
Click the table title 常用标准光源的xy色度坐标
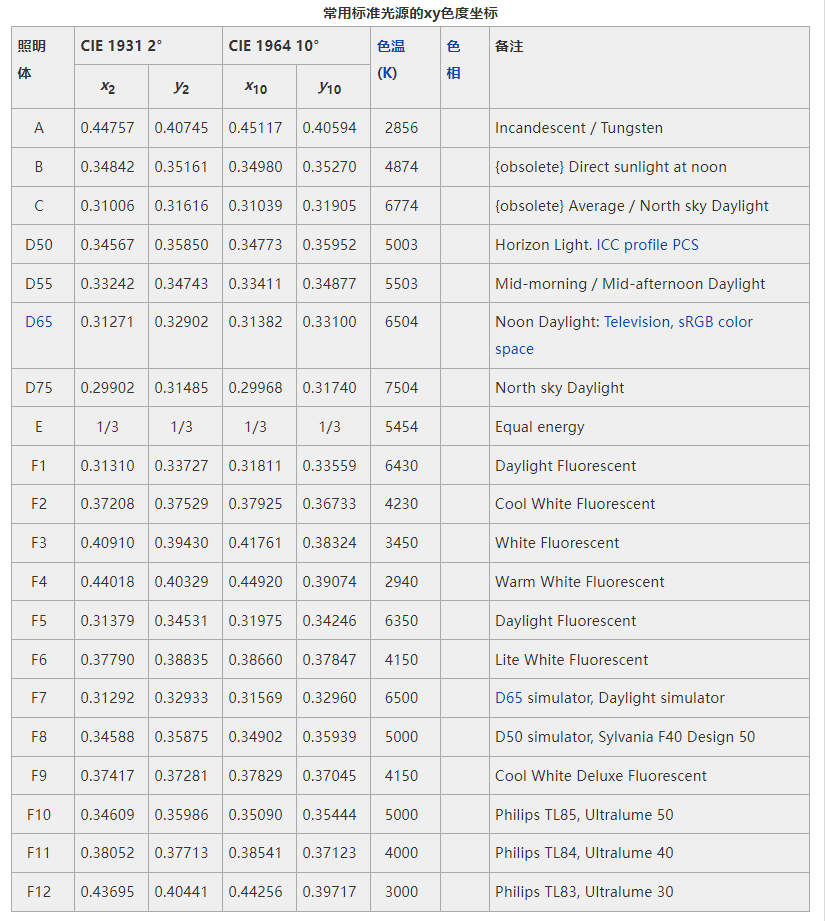pos(411,13)
